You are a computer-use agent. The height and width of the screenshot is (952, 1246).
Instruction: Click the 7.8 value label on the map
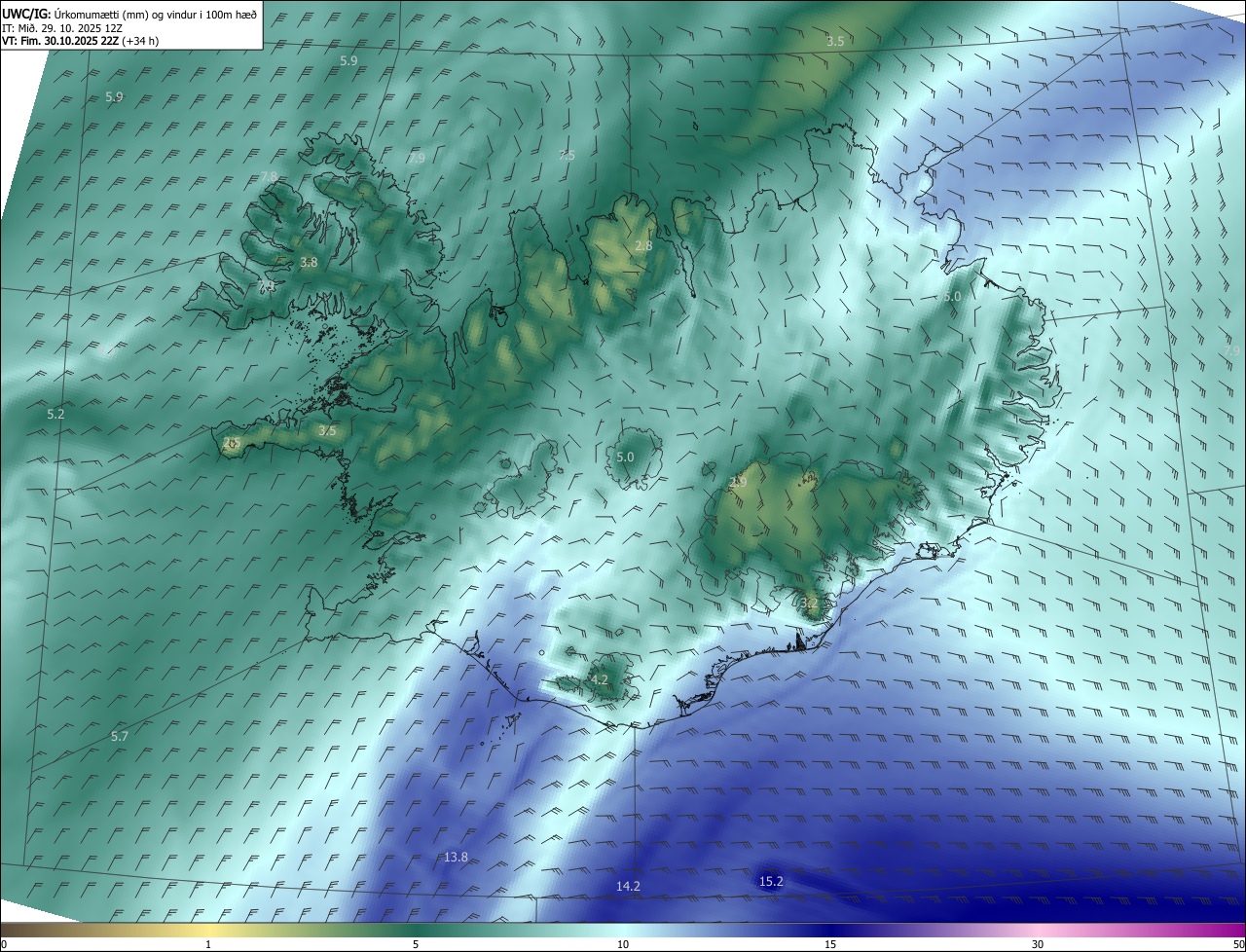pos(269,176)
